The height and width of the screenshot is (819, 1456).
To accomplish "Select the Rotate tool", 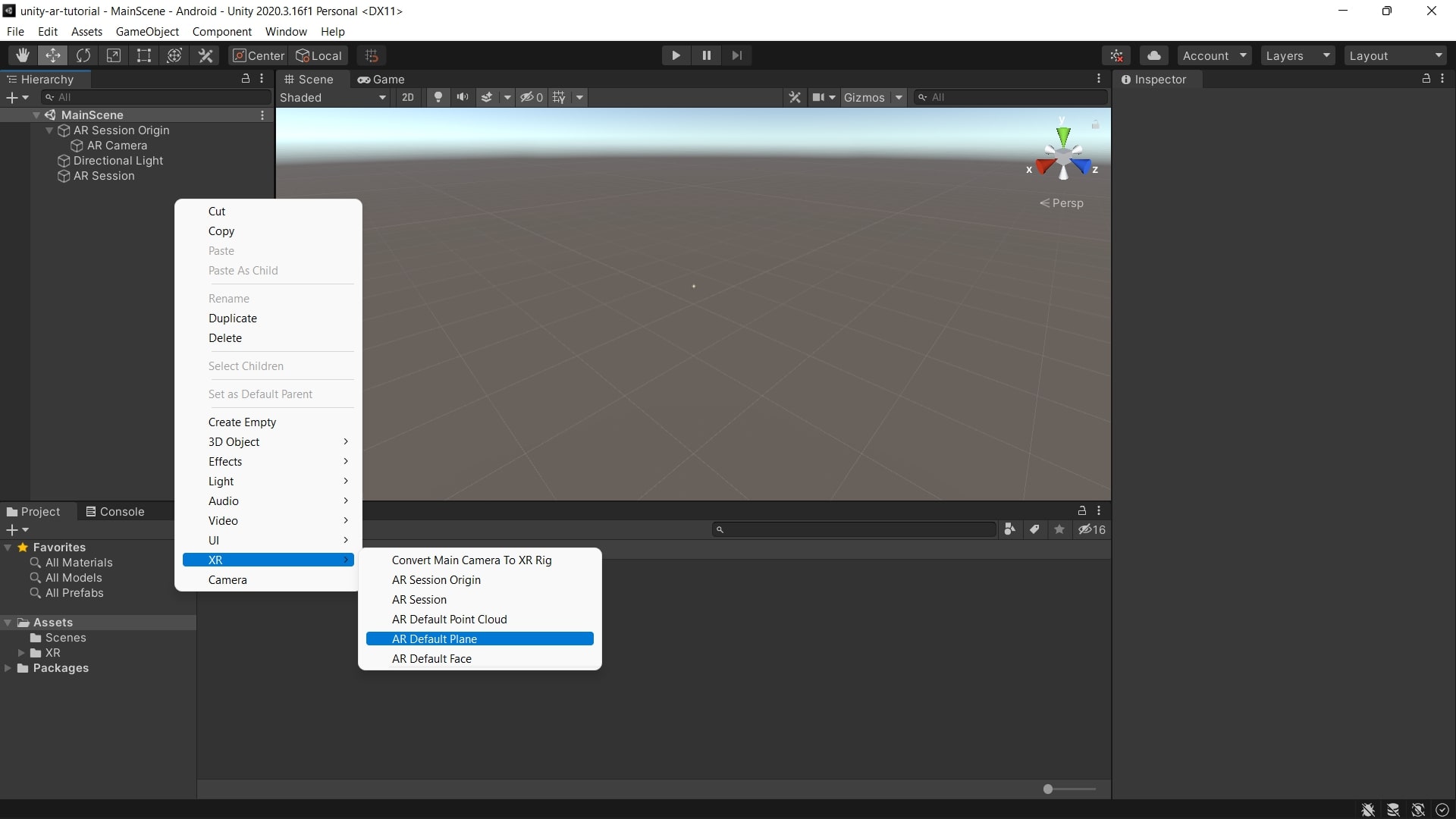I will pyautogui.click(x=83, y=55).
